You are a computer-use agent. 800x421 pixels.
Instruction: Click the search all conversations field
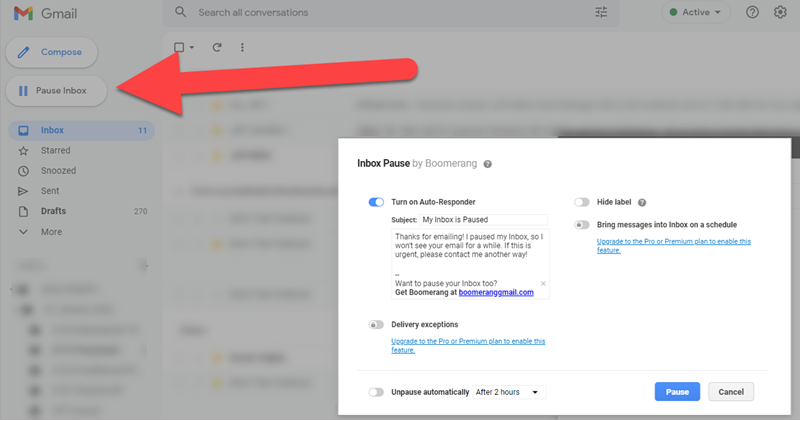tap(390, 13)
